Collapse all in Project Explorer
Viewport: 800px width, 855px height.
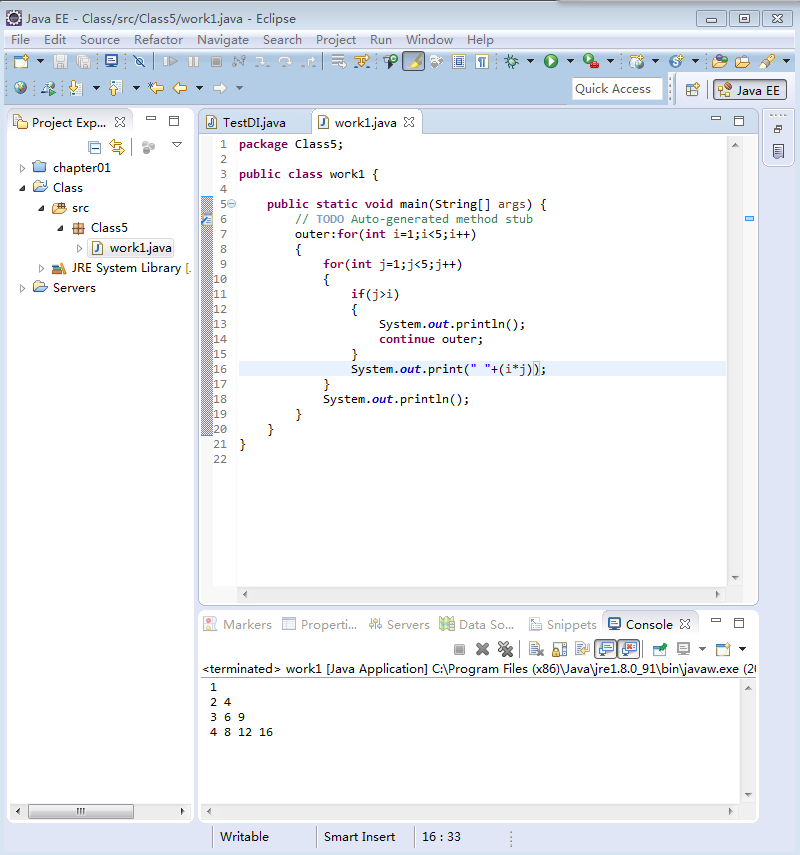94,147
